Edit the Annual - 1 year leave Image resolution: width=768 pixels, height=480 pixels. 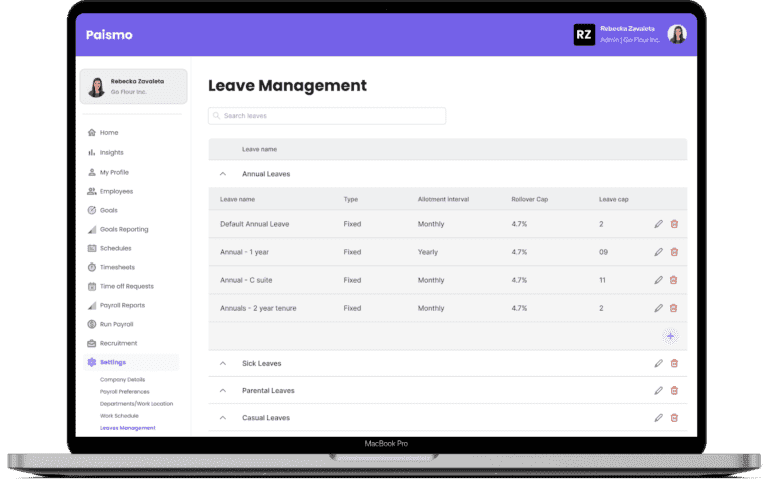(x=658, y=252)
